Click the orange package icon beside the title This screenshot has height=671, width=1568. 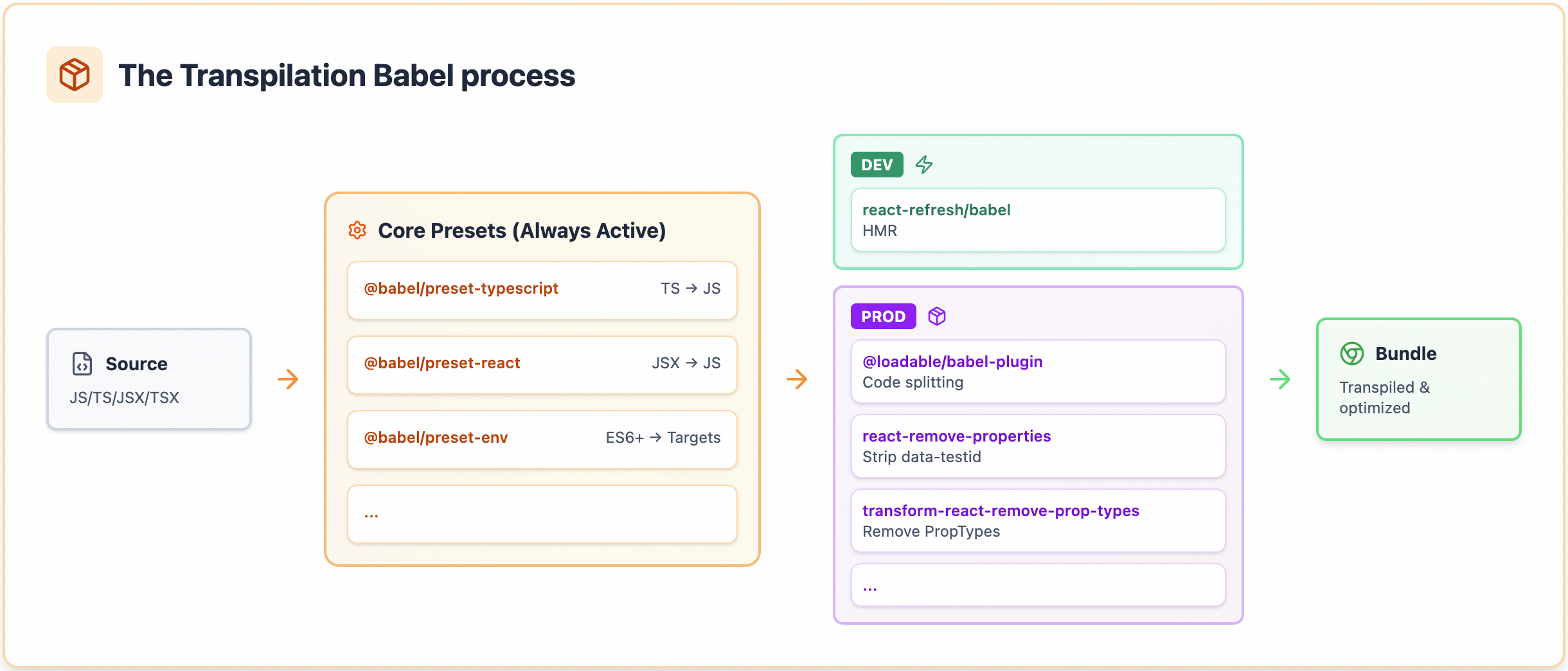click(x=75, y=75)
